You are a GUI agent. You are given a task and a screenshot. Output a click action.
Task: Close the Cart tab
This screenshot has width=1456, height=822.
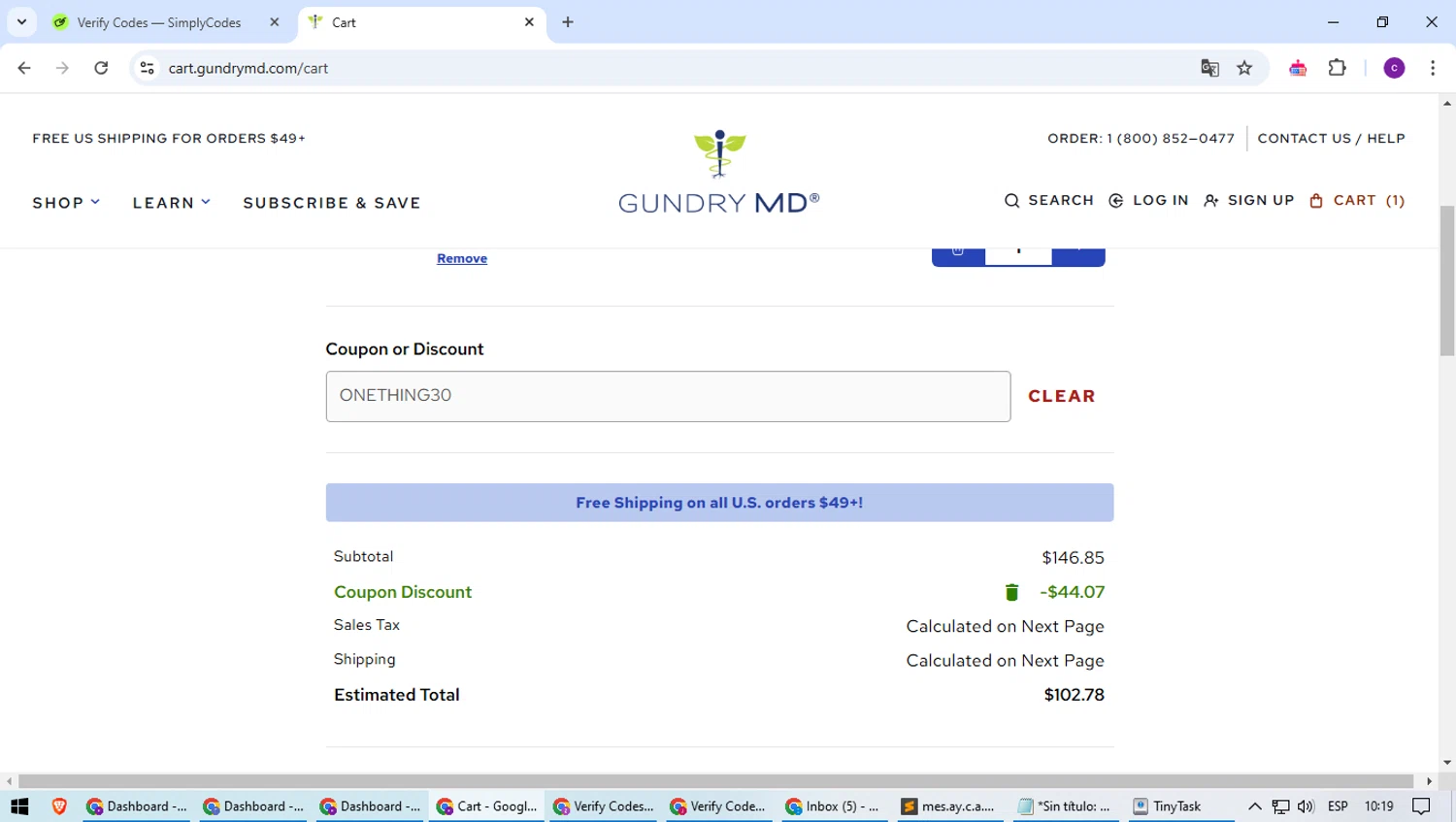point(529,22)
